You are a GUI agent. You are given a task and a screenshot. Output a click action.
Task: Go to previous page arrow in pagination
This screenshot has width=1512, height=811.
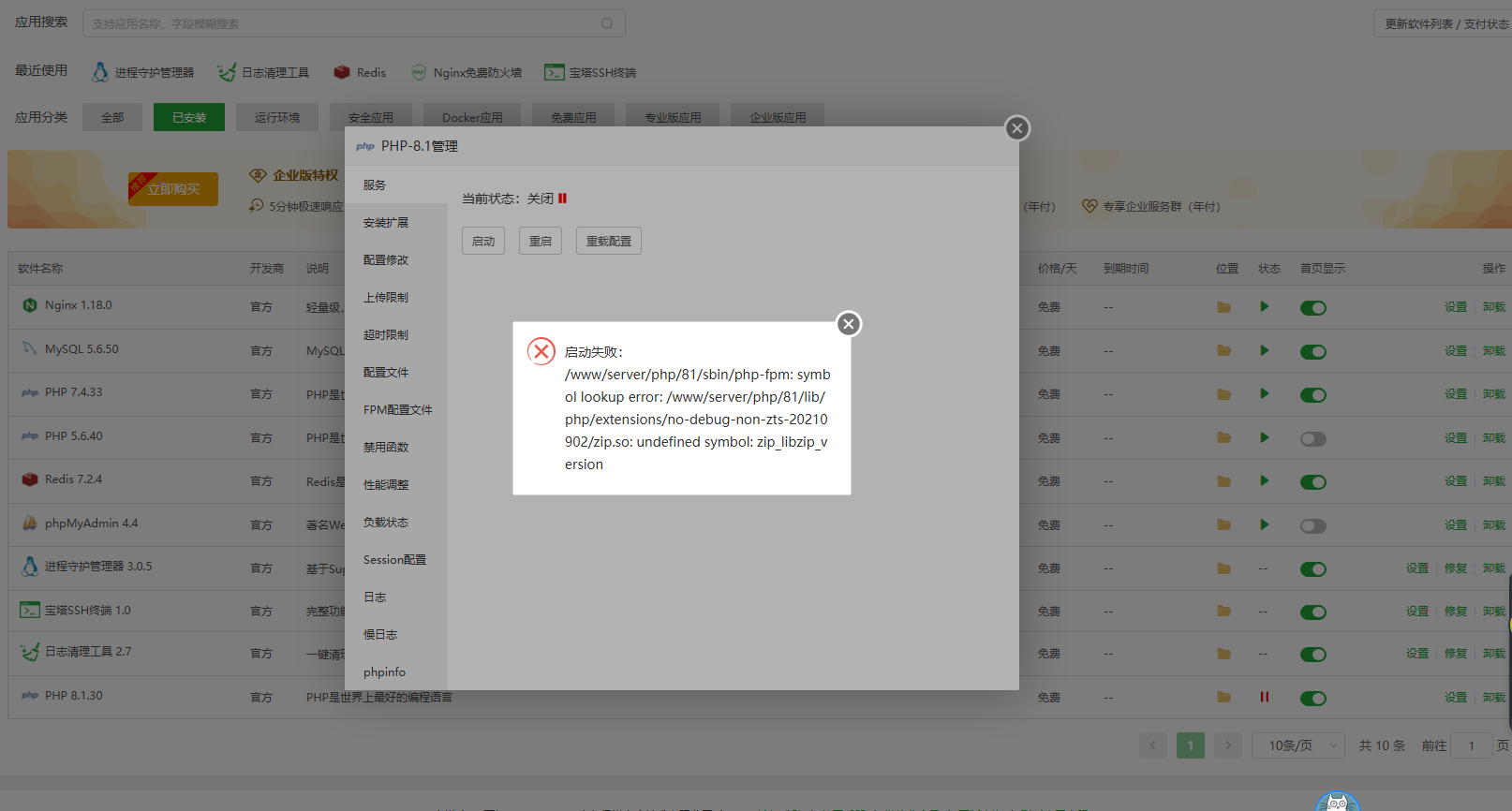1153,745
